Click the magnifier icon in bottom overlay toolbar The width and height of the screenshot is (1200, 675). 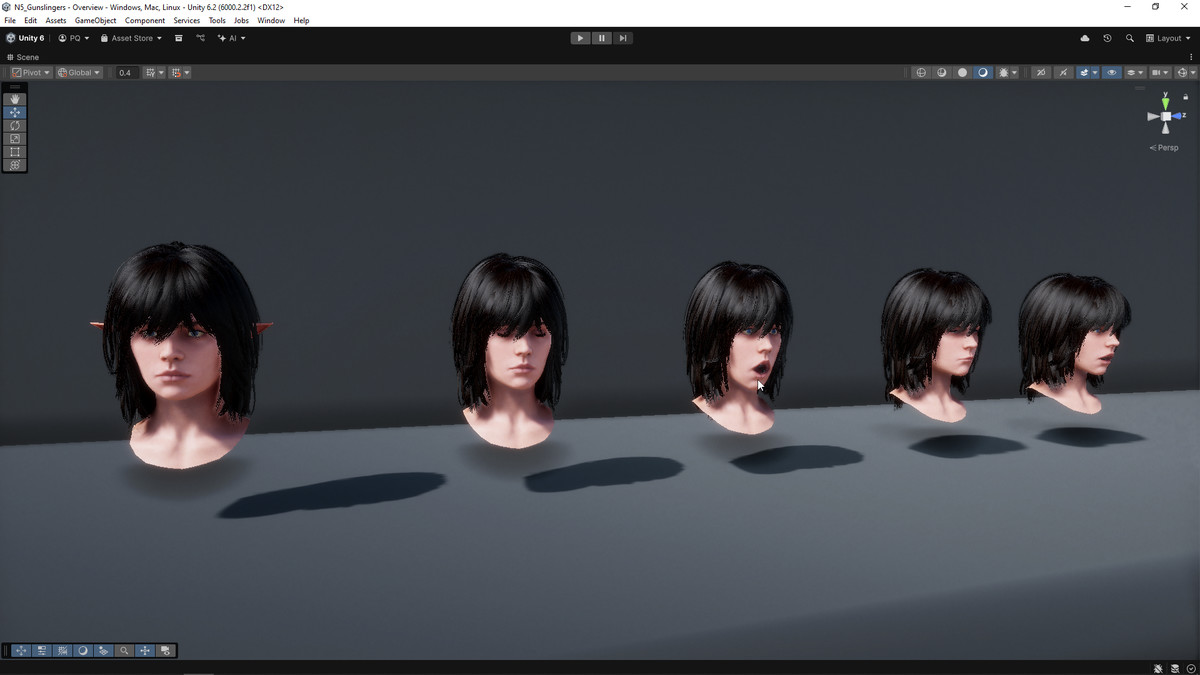click(x=124, y=650)
